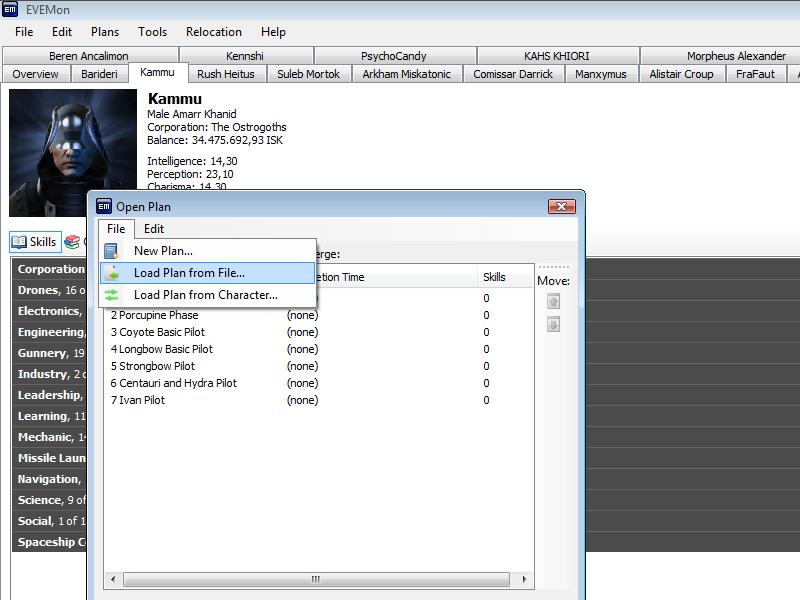Click the Move down arrow button
Image resolution: width=800 pixels, height=600 pixels.
(553, 324)
